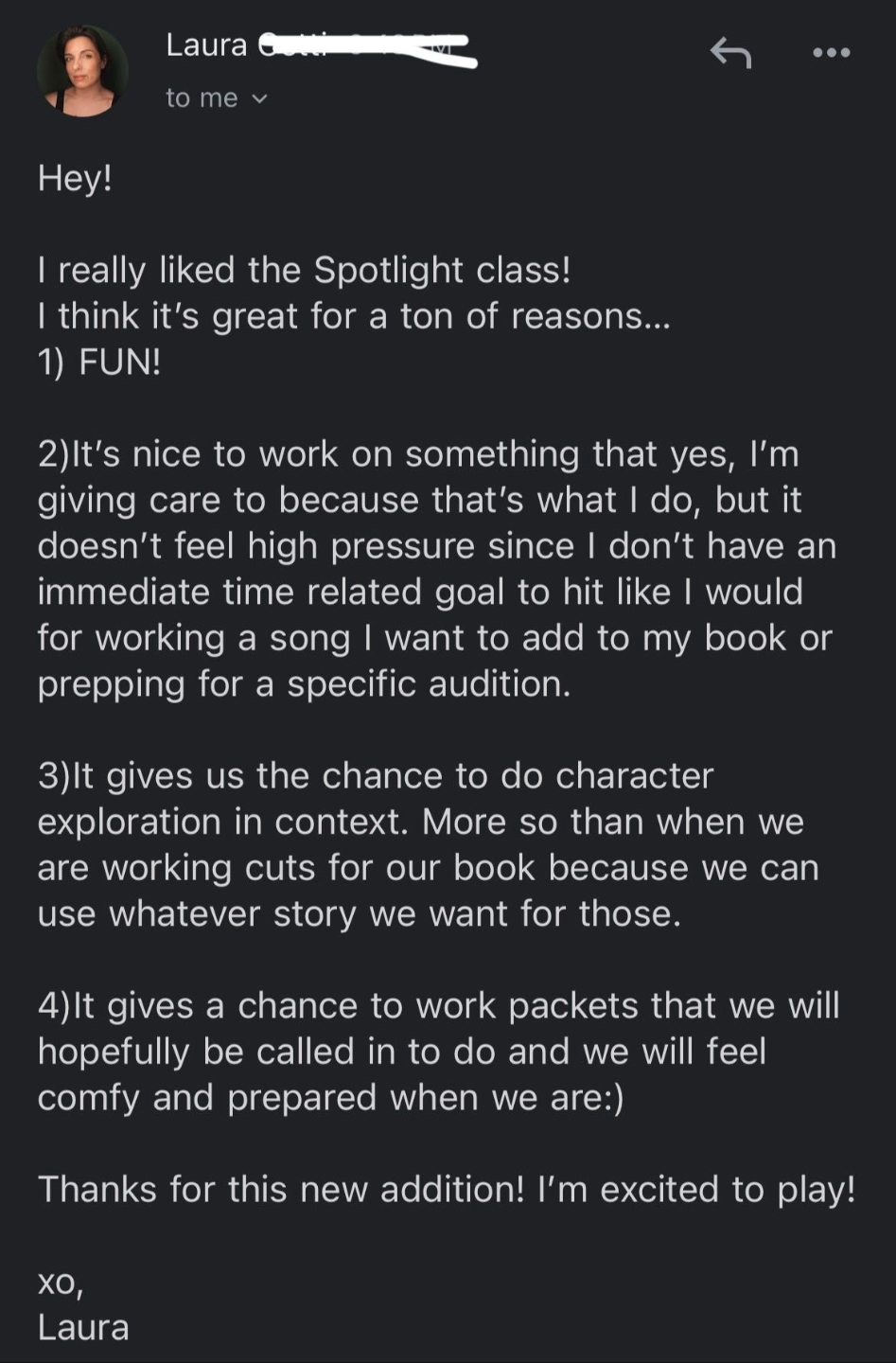The width and height of the screenshot is (896, 1363).
Task: Expand recipient details chevron beside 'to me'
Action: click(260, 98)
